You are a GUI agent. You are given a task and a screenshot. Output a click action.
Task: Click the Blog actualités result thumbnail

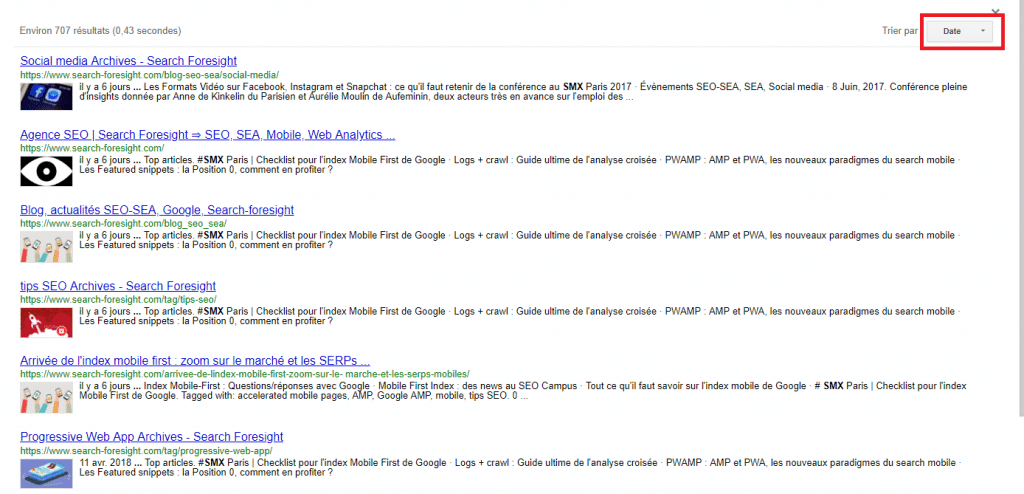(46, 246)
